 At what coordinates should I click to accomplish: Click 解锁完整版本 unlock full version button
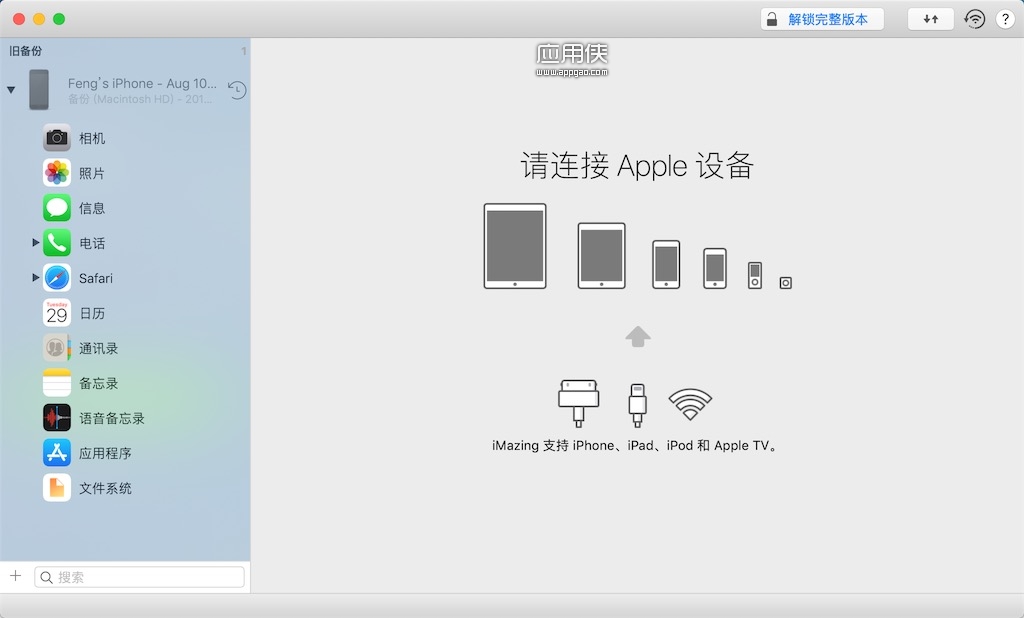coord(822,19)
